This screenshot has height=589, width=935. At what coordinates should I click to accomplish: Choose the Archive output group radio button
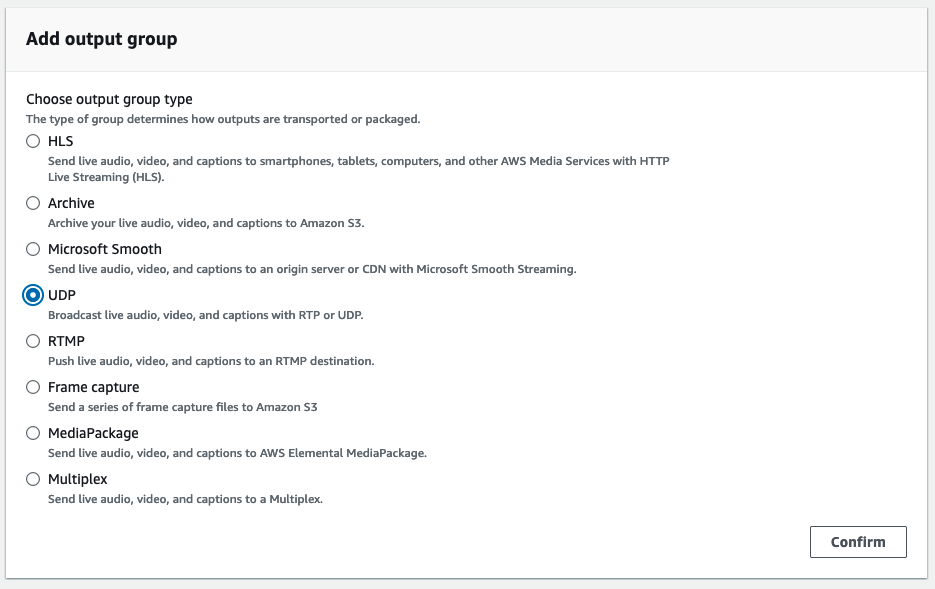tap(34, 203)
